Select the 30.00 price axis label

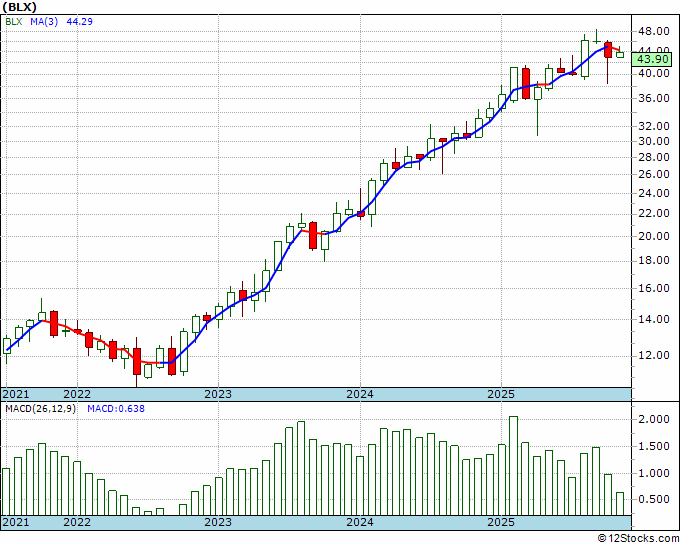(654, 141)
